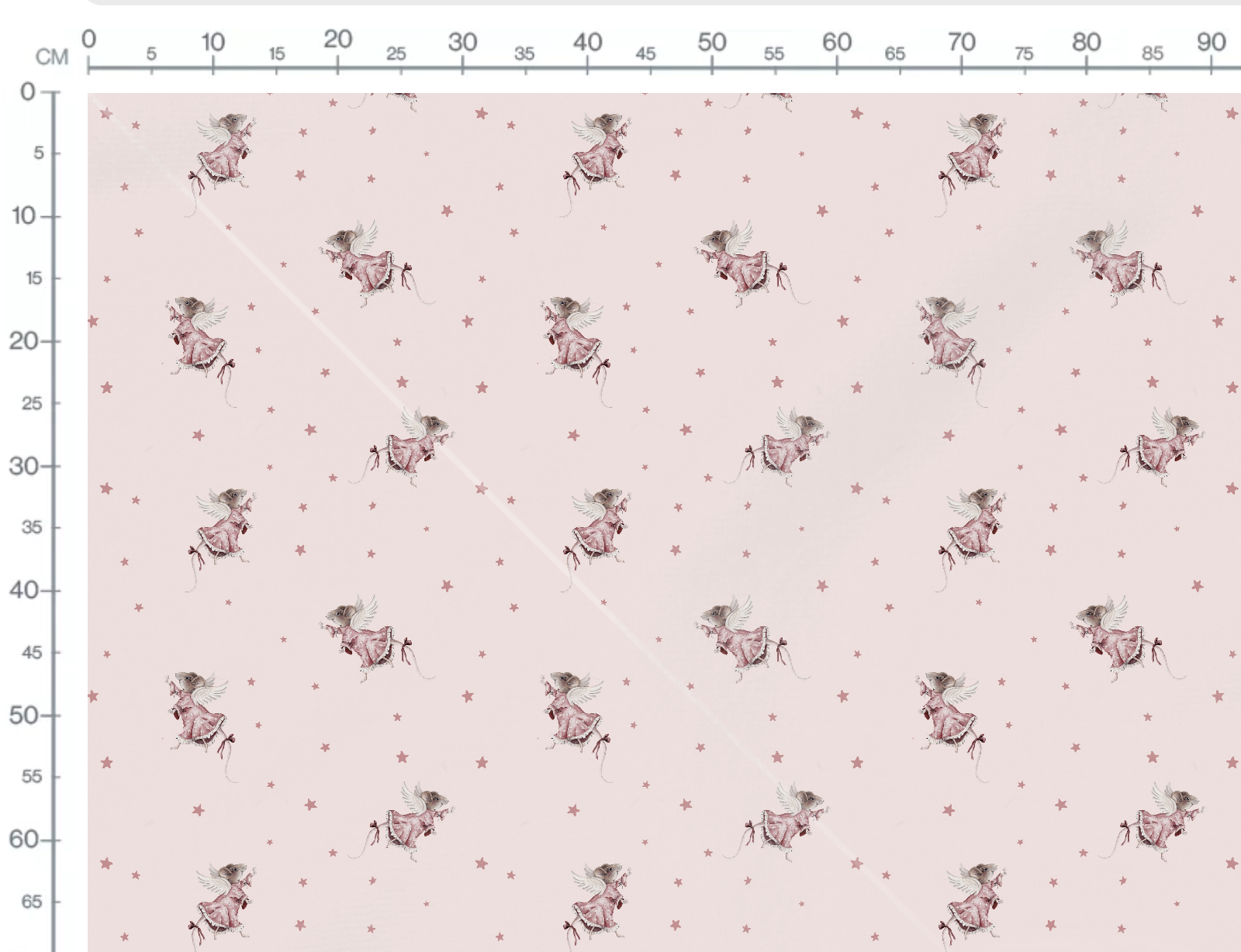Select "60" on the vertical ruler

pyautogui.click(x=22, y=839)
